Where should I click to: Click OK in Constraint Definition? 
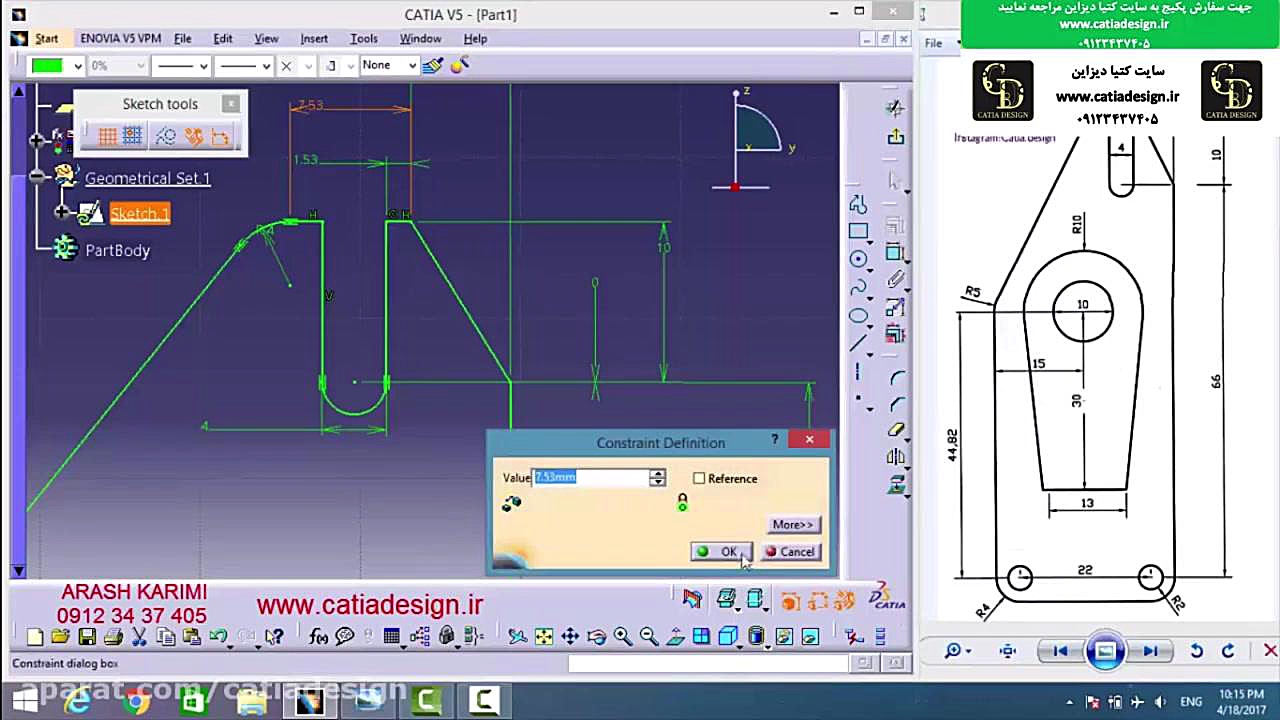[x=720, y=552]
